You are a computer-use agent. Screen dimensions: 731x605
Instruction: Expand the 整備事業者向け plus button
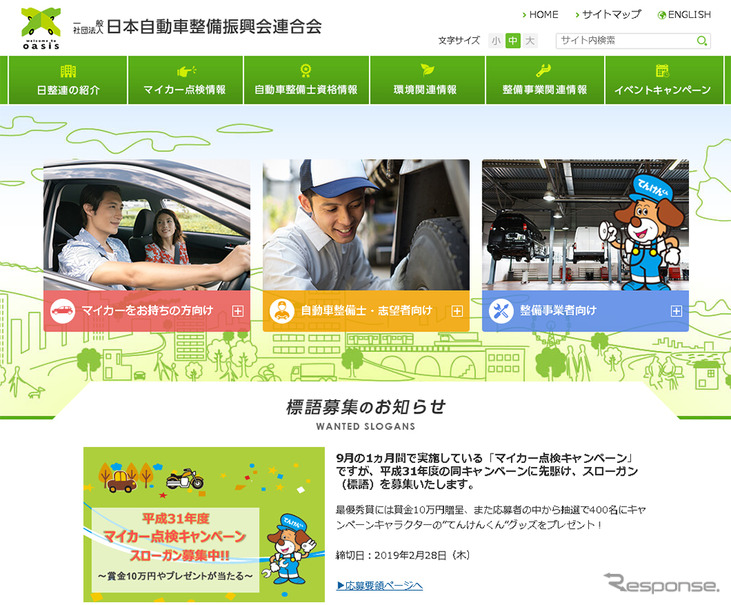click(x=677, y=311)
